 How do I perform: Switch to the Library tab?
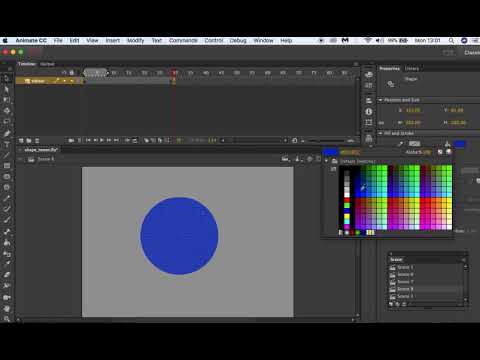coord(412,69)
